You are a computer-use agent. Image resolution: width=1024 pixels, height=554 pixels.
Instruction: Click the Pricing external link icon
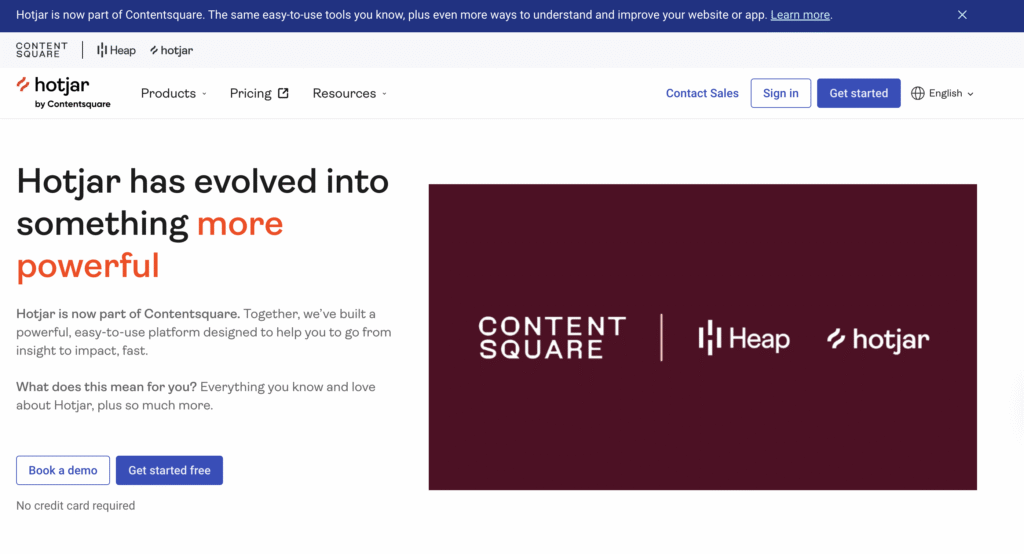click(283, 93)
